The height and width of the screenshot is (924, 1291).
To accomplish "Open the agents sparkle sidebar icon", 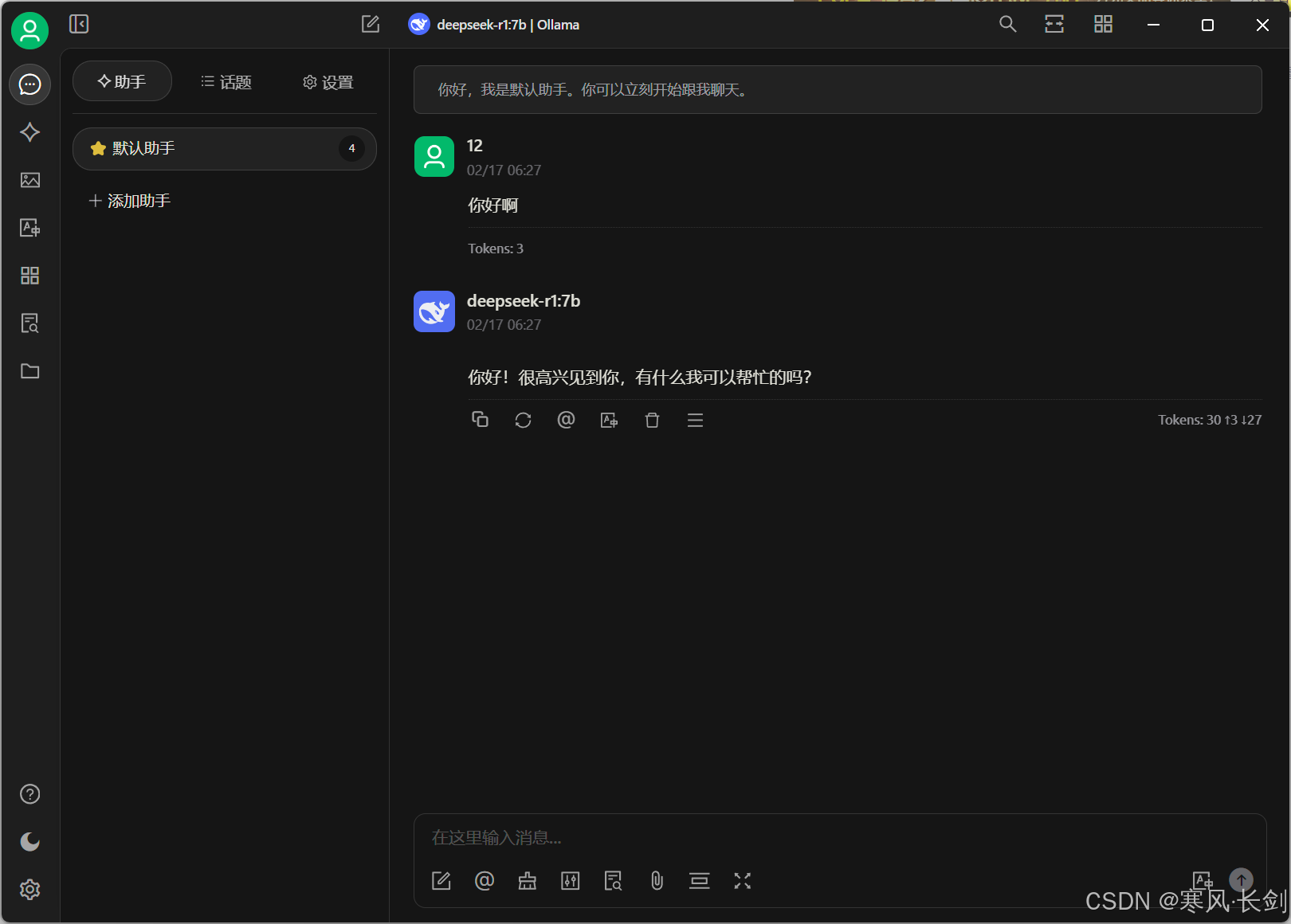I will 29,132.
